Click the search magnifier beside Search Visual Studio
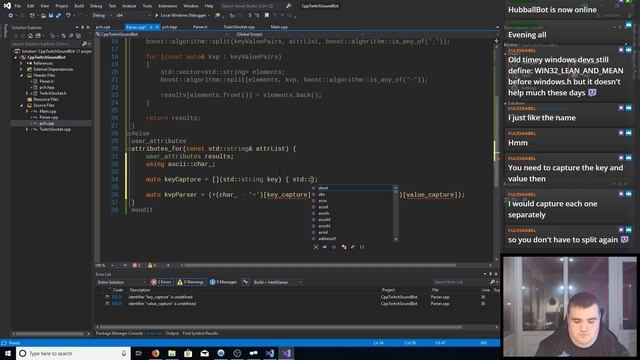The width and height of the screenshot is (640, 360). (x=288, y=6)
